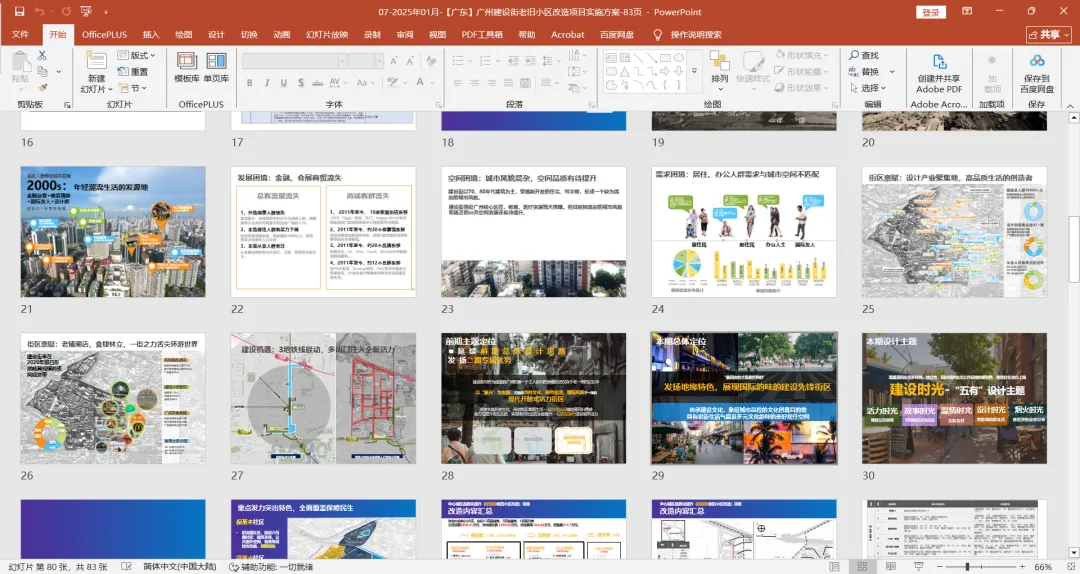Click the Save icon in quick access toolbar
Image resolution: width=1080 pixels, height=574 pixels.
(x=19, y=12)
